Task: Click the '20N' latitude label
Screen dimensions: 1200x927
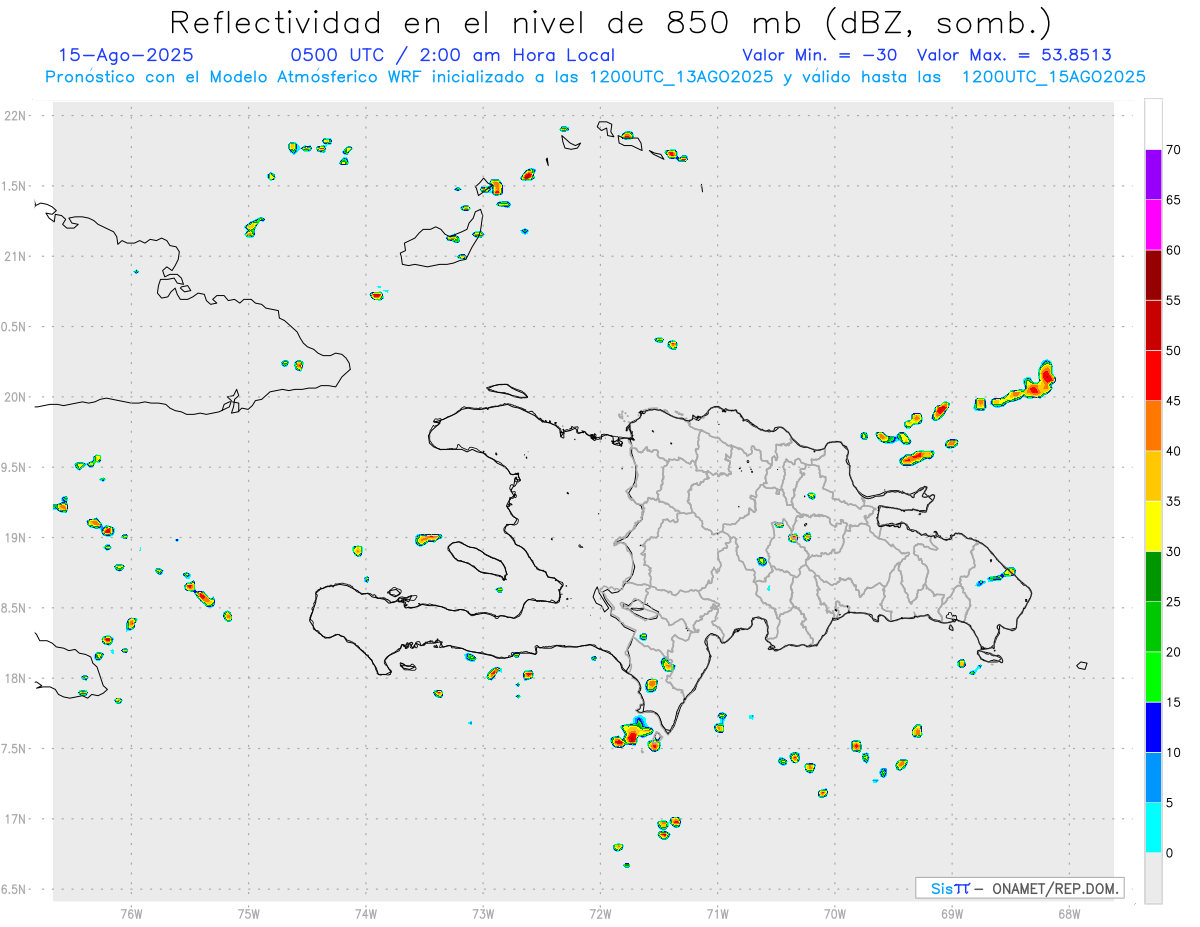Action: pyautogui.click(x=16, y=397)
